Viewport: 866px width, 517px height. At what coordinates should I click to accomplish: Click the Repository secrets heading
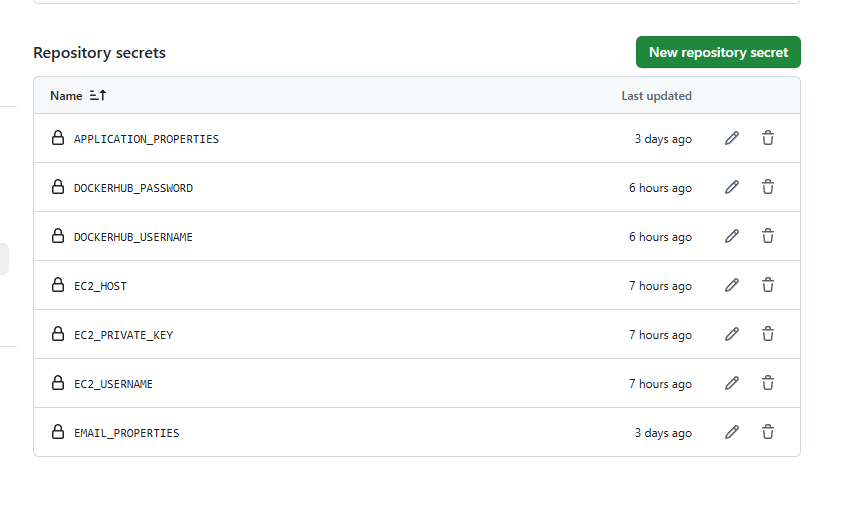coord(99,52)
